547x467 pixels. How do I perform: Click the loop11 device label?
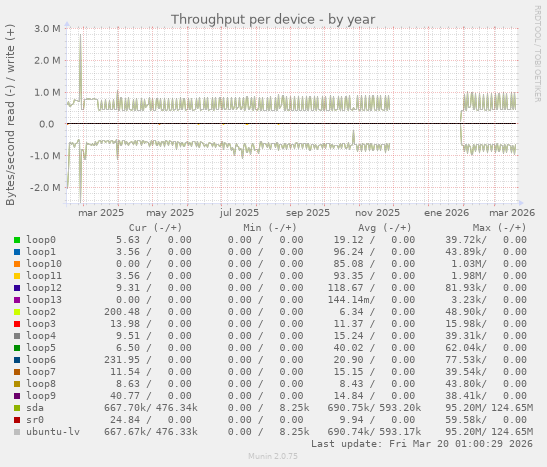tap(44, 276)
